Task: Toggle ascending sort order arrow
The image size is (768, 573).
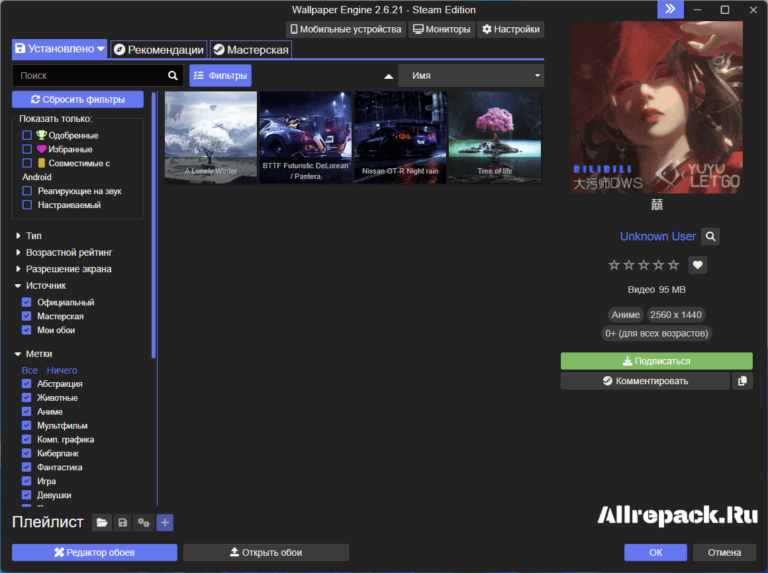Action: (x=388, y=76)
